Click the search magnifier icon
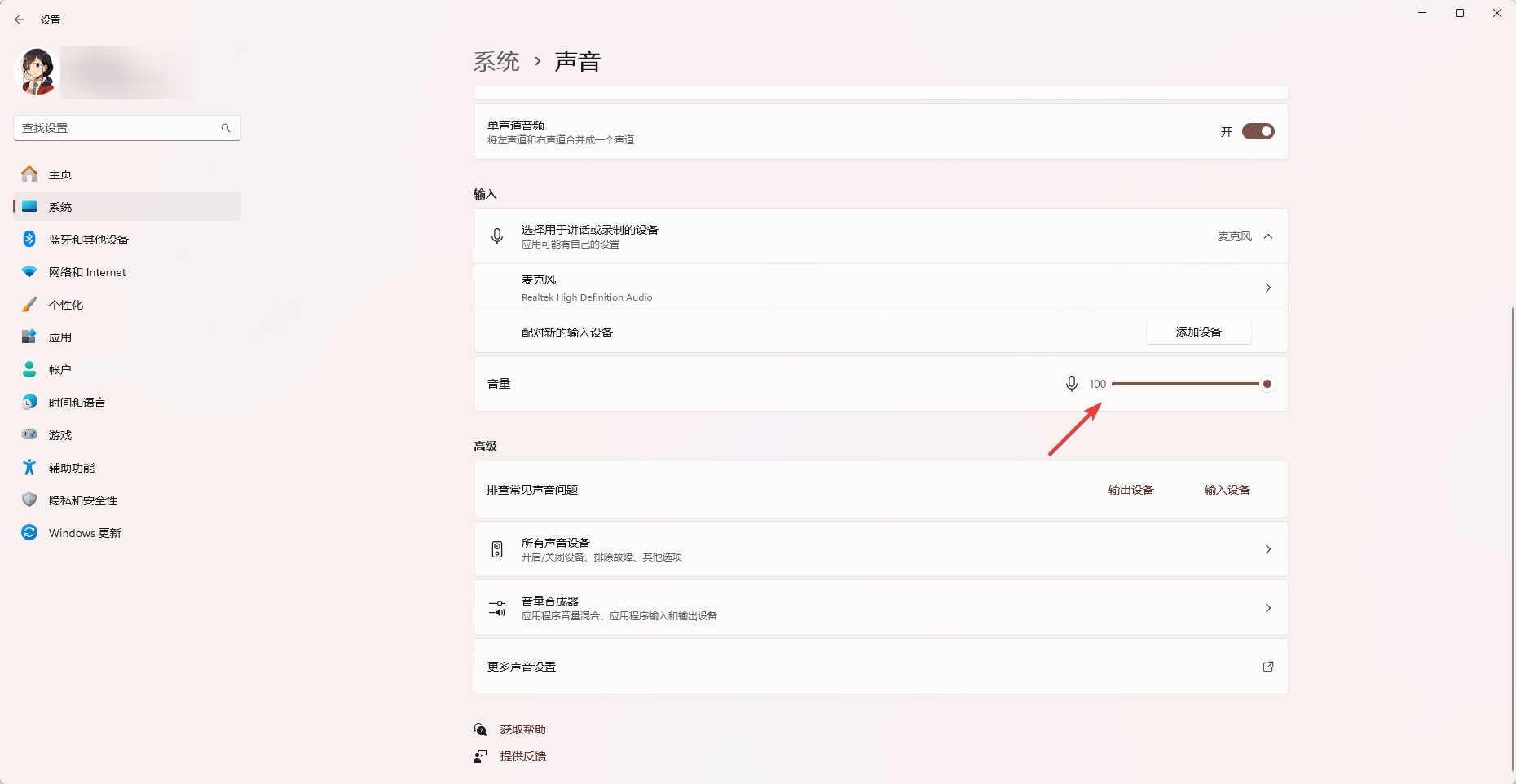 point(226,128)
